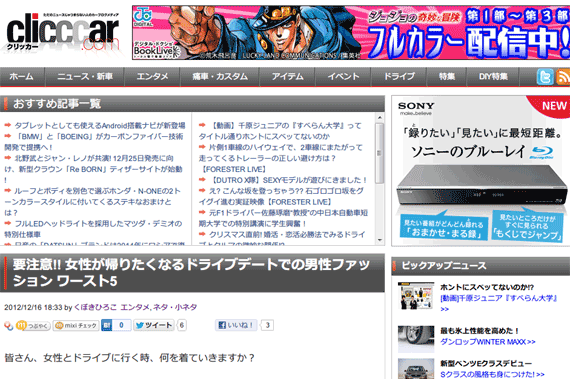
Task: Click the おすすめ記事一覧 section header
Action: click(192, 104)
